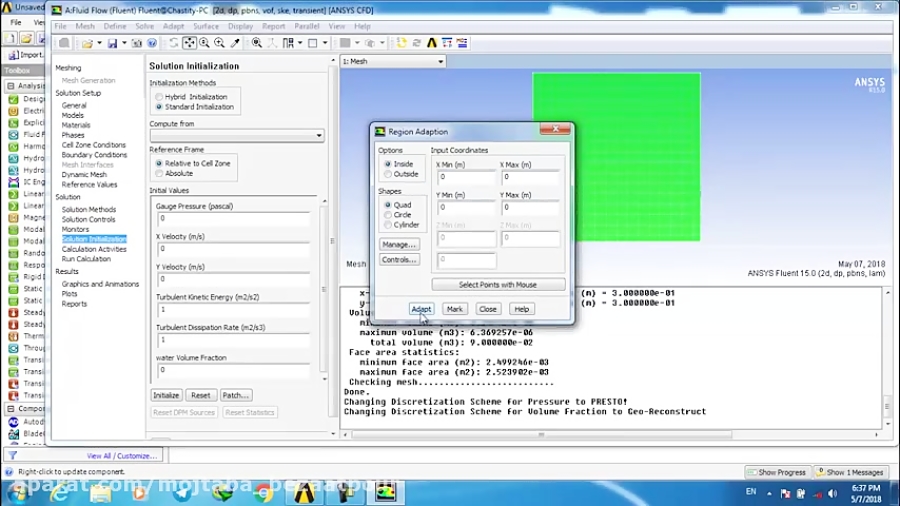Open the Define menu

tap(115, 26)
